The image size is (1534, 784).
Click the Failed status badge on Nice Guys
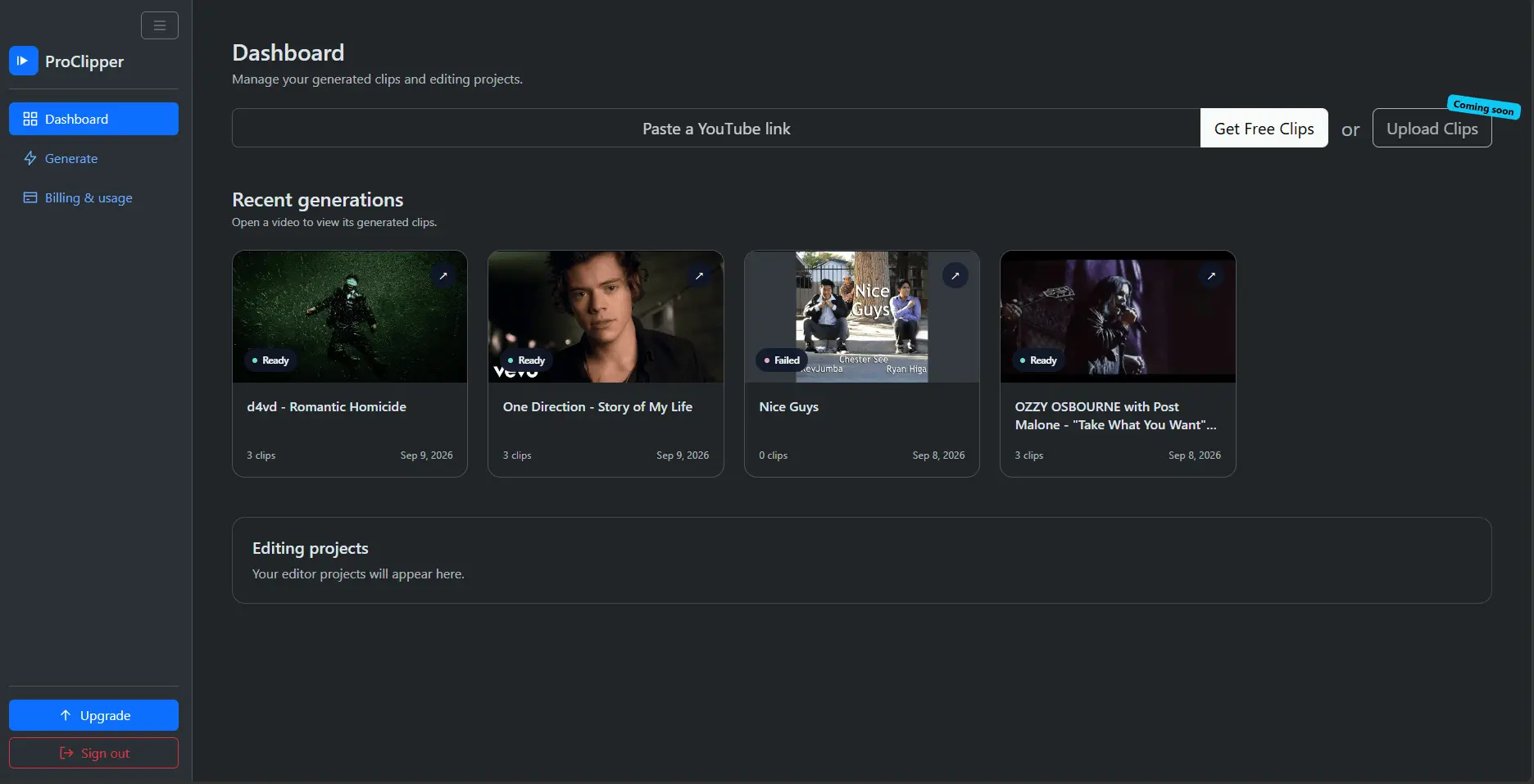pyautogui.click(x=782, y=360)
